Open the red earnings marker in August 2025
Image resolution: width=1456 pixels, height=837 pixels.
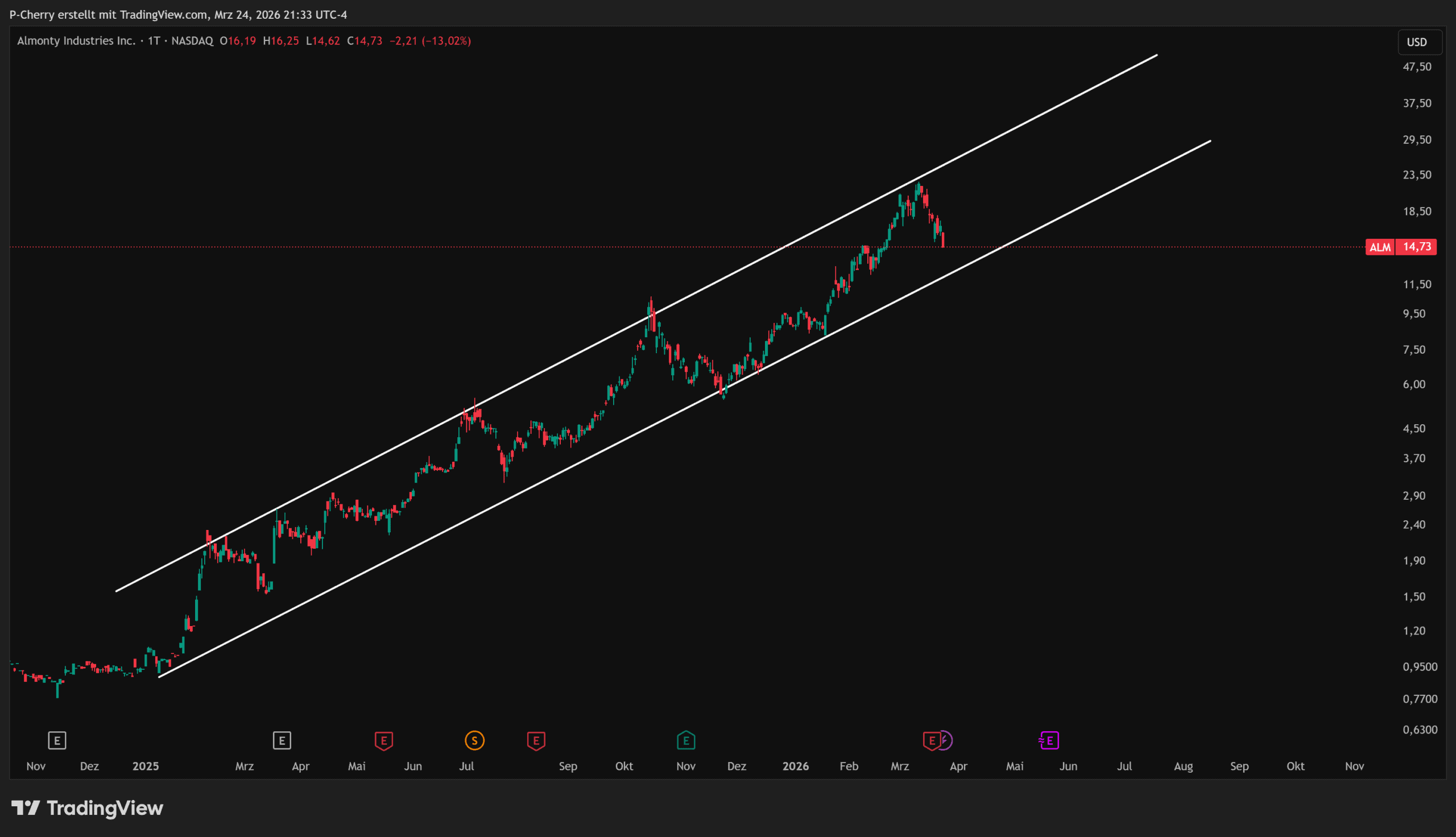click(x=536, y=740)
